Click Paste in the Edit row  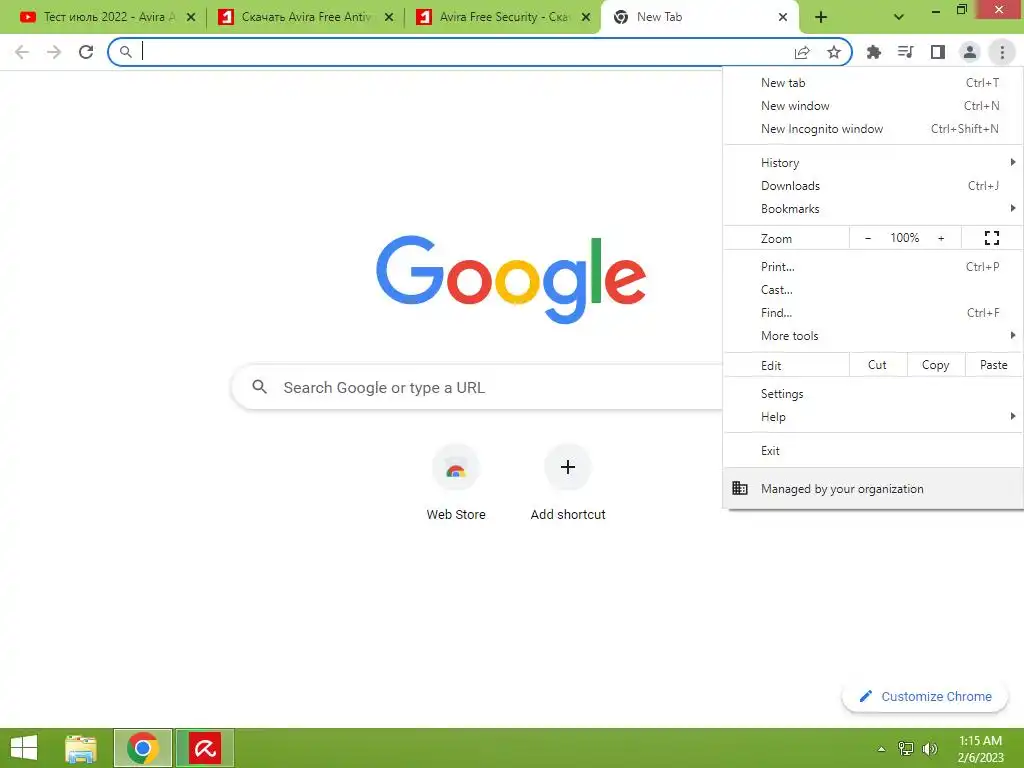click(x=994, y=365)
